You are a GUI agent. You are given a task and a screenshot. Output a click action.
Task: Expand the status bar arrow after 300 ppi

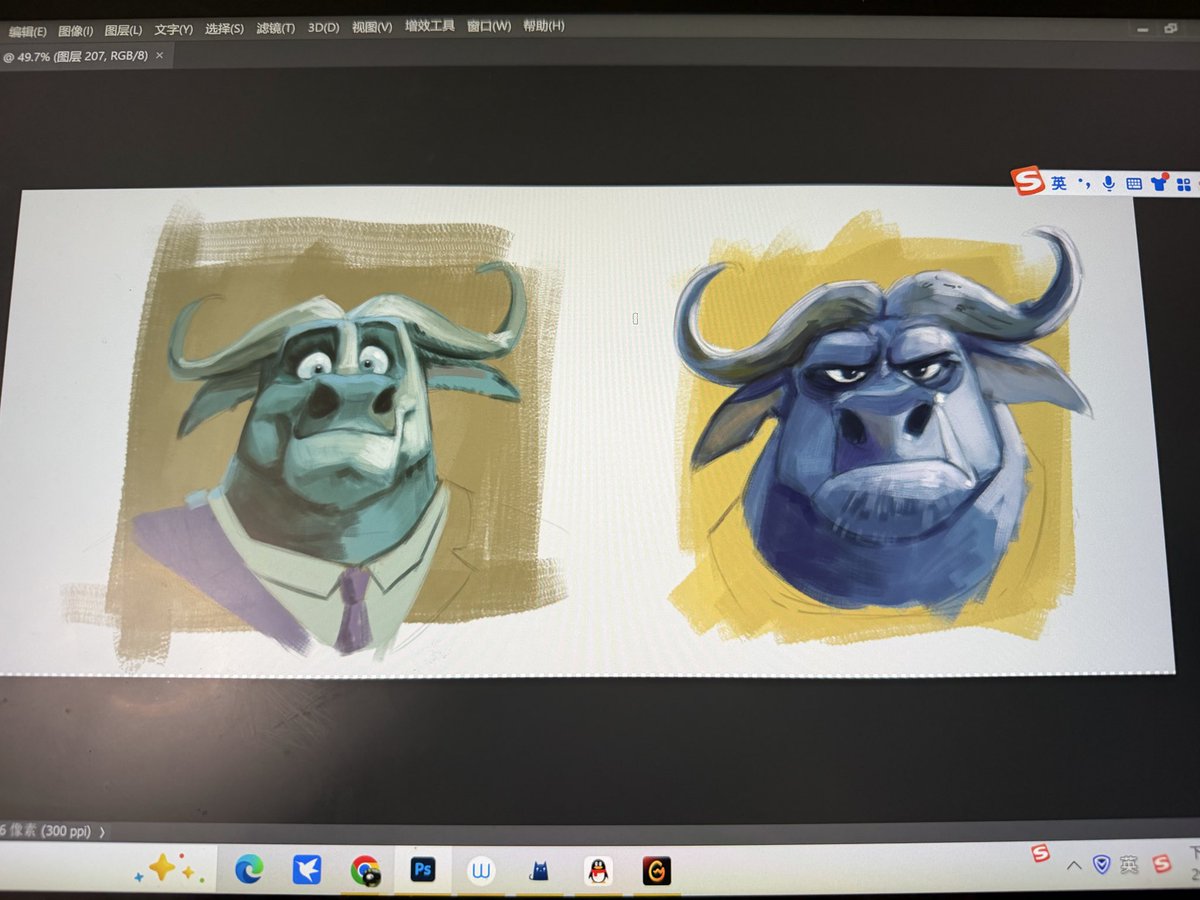tap(102, 831)
